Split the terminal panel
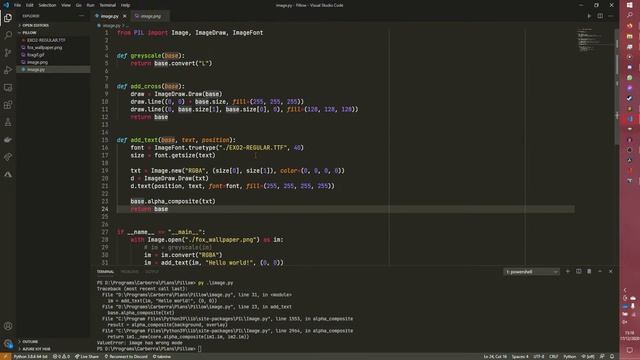The height and width of the screenshot is (360, 640). (x=578, y=271)
